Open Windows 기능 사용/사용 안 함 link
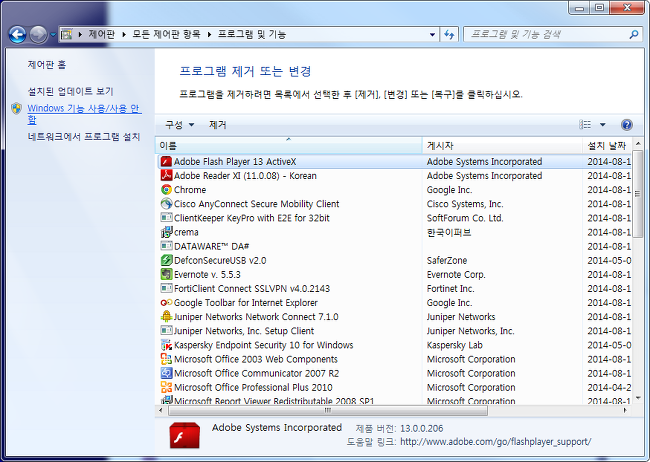Screen dimensions: 650x462 [x=85, y=114]
